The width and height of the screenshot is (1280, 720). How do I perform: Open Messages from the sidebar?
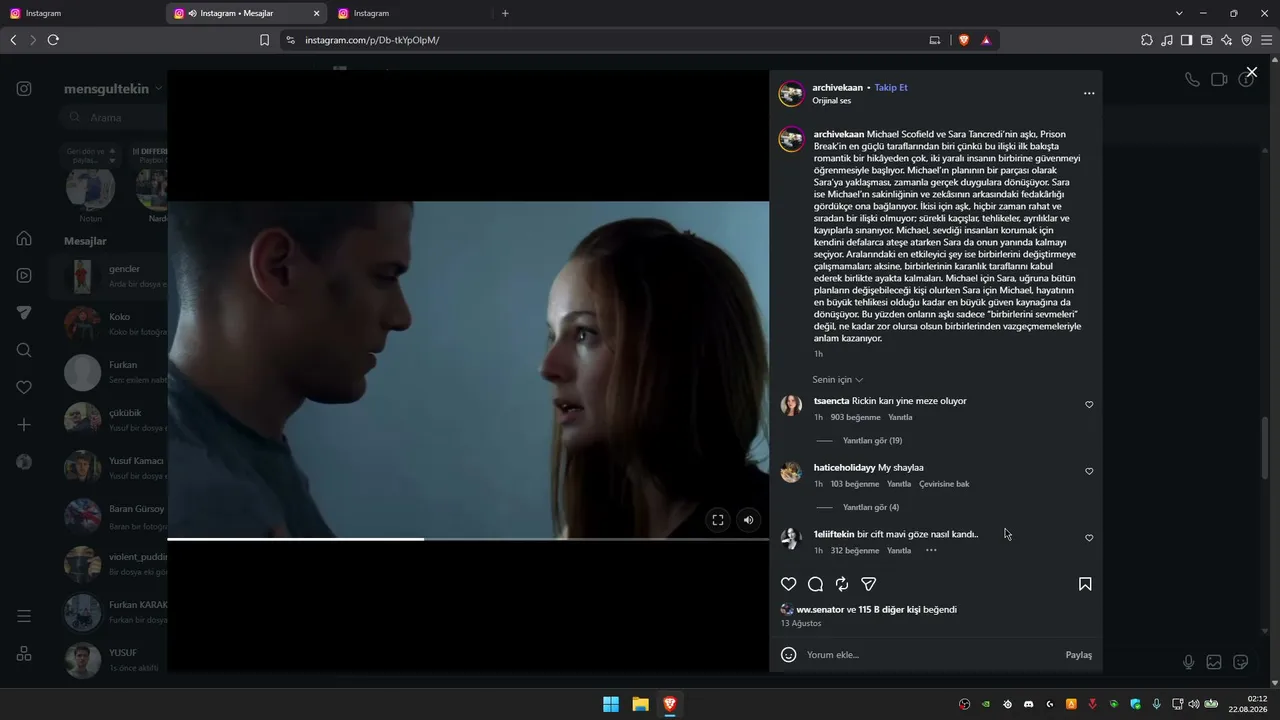coord(24,313)
